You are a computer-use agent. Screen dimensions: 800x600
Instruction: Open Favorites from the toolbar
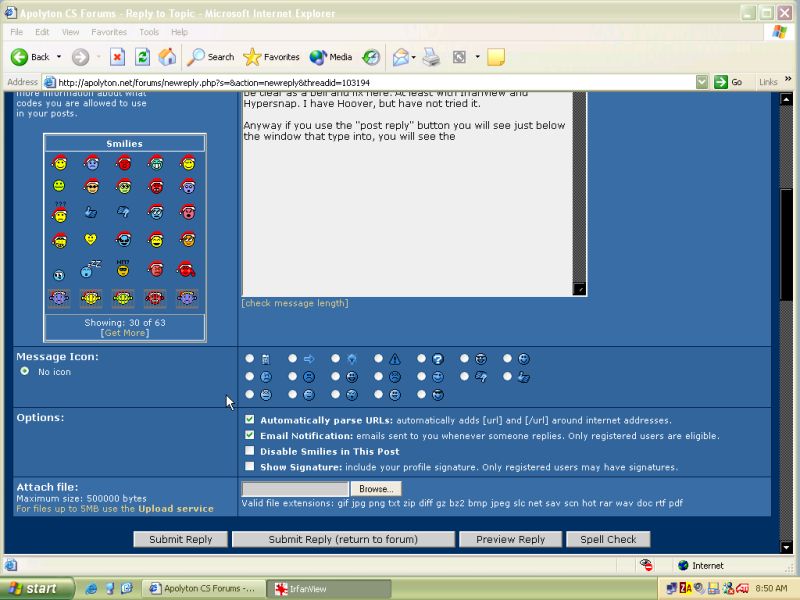point(272,57)
